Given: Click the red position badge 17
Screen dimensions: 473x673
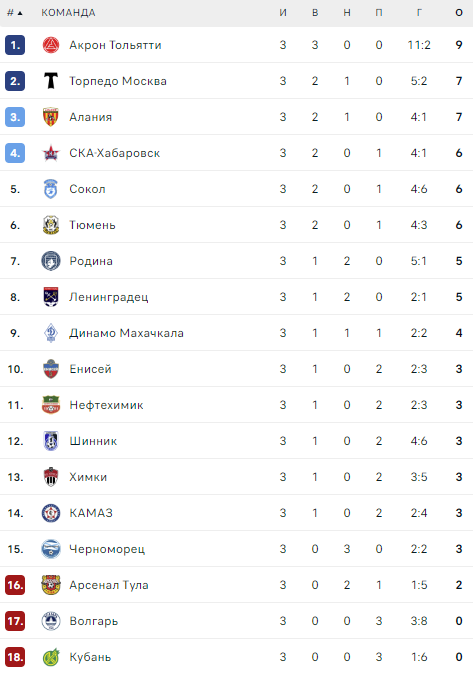Looking at the screenshot, I should 15,621.
